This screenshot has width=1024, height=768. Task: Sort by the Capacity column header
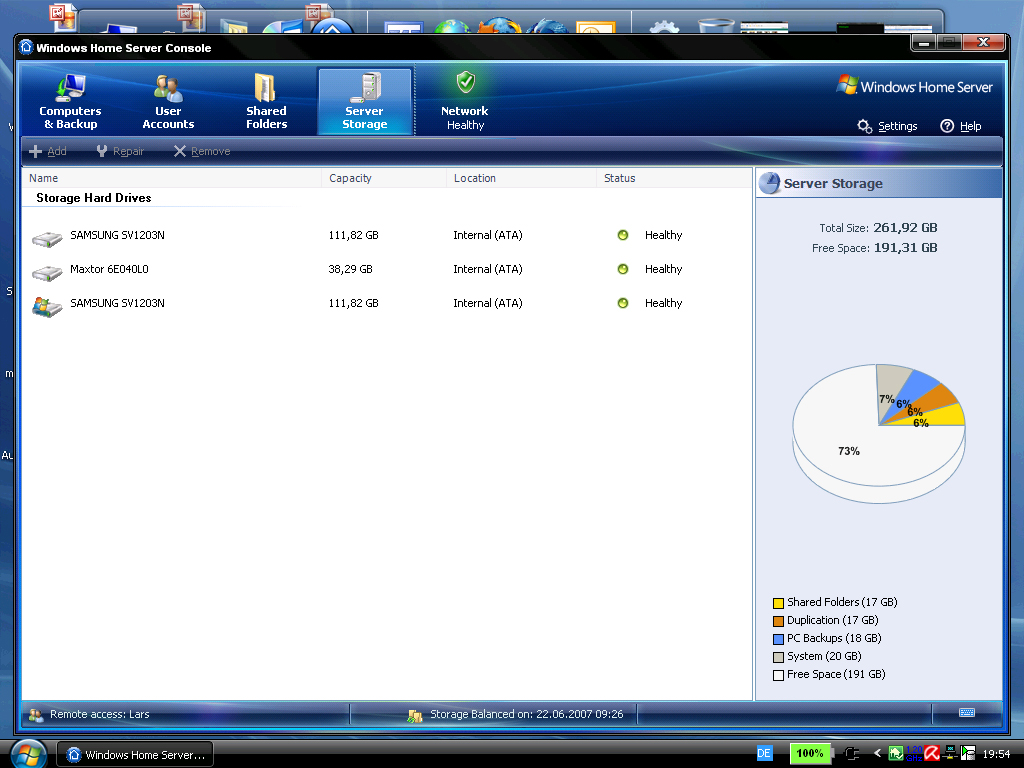click(x=383, y=178)
